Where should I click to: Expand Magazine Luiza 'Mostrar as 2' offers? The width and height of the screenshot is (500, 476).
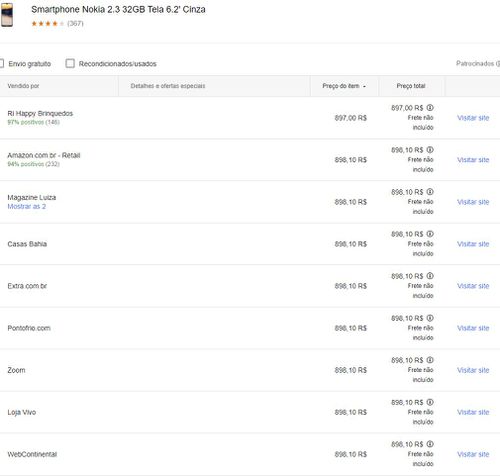click(x=27, y=206)
